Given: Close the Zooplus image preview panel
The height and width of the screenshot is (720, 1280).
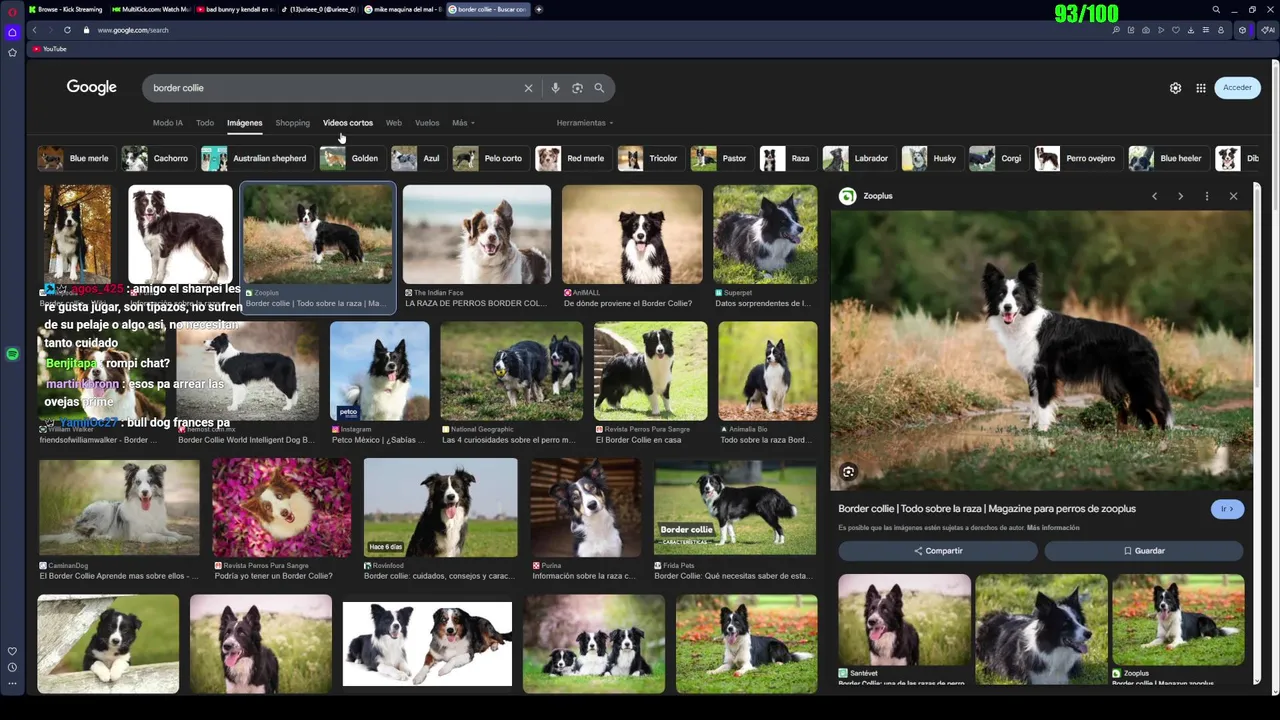Looking at the screenshot, I should (1233, 196).
